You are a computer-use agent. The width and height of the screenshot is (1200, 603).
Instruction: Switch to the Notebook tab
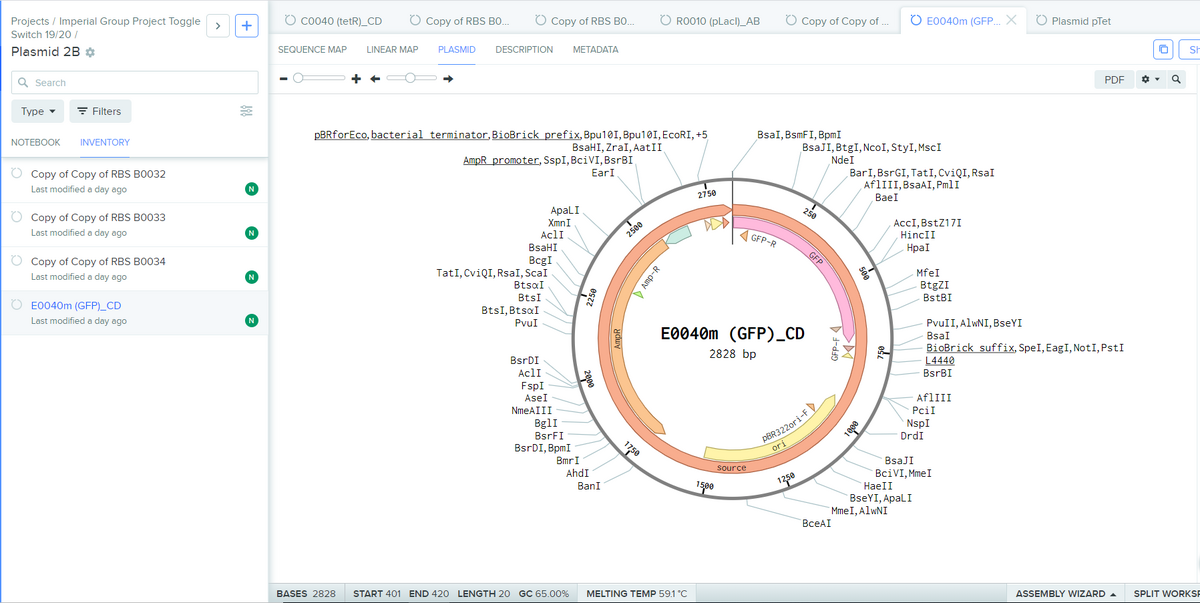click(x=35, y=142)
